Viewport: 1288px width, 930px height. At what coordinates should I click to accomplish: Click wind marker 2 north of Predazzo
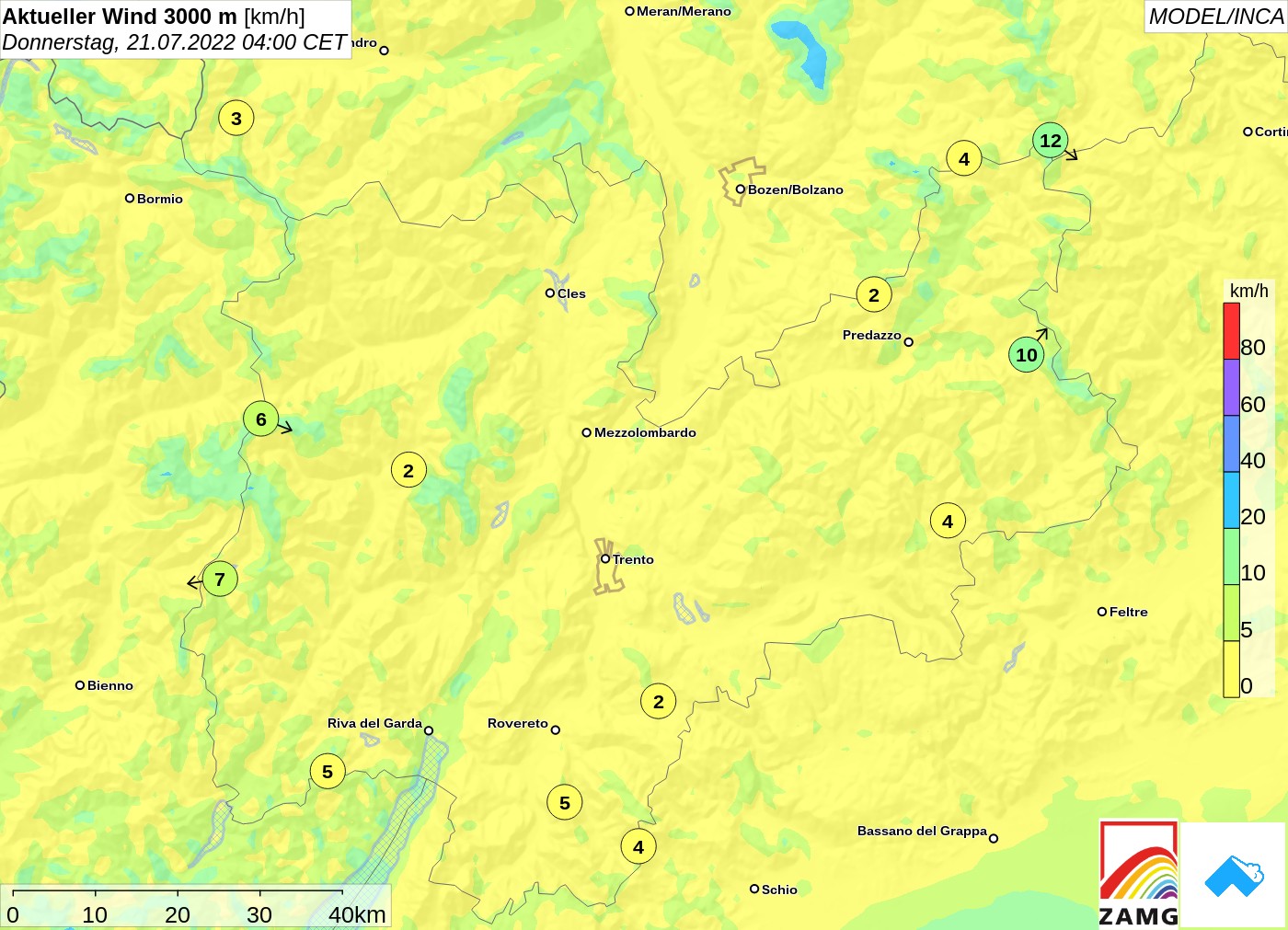874,295
